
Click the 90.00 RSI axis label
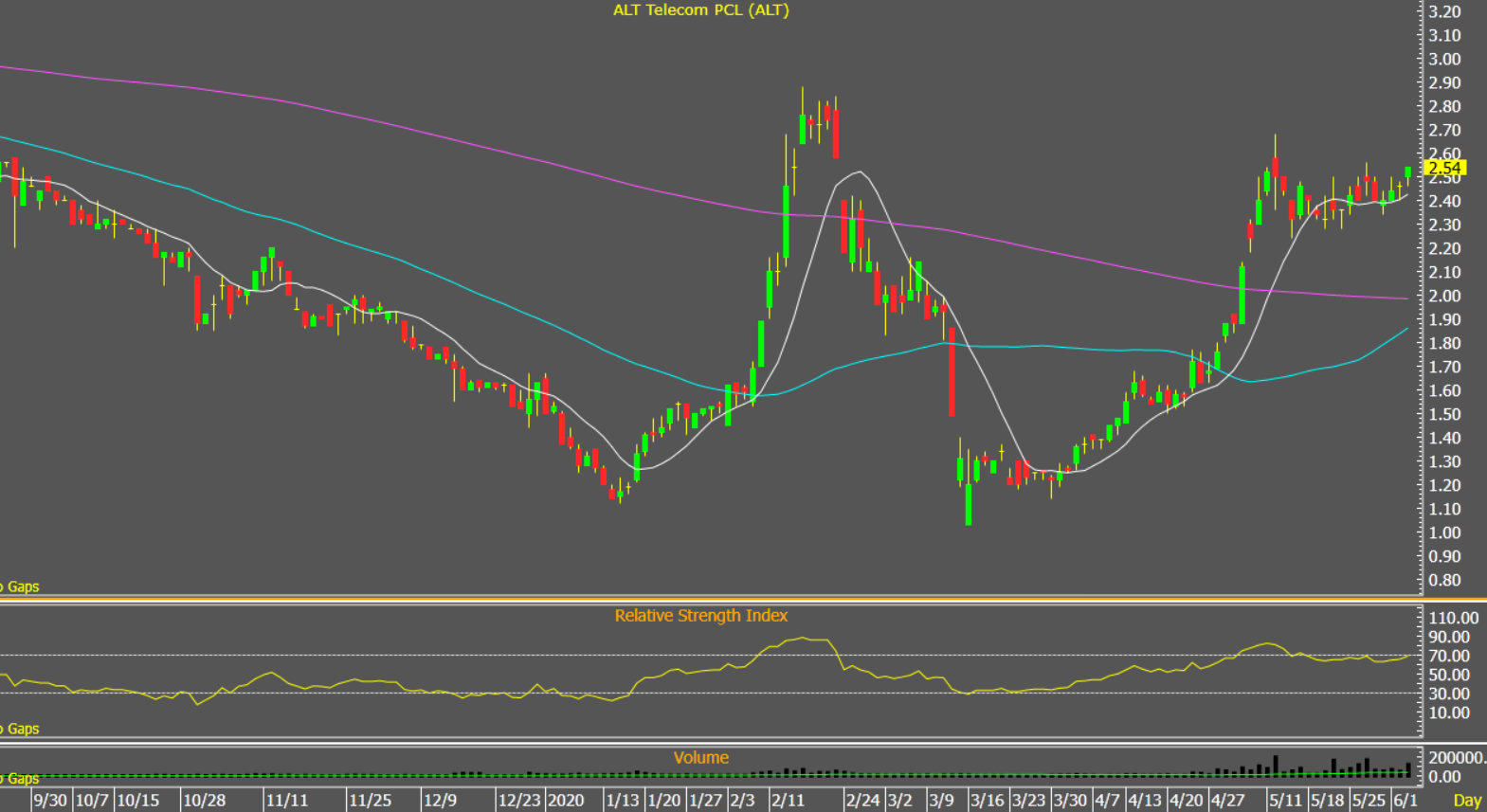(x=1450, y=637)
